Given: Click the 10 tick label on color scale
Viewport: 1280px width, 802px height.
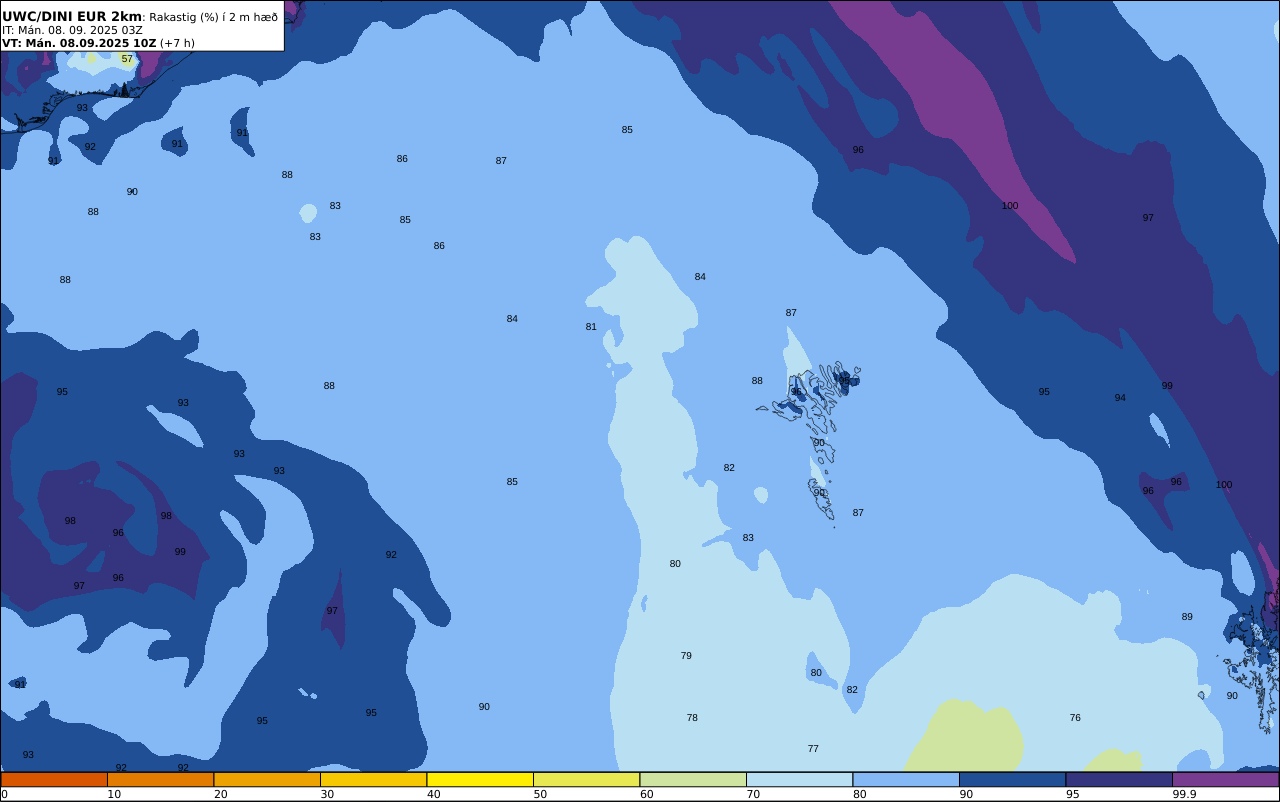Looking at the screenshot, I should tap(114, 794).
